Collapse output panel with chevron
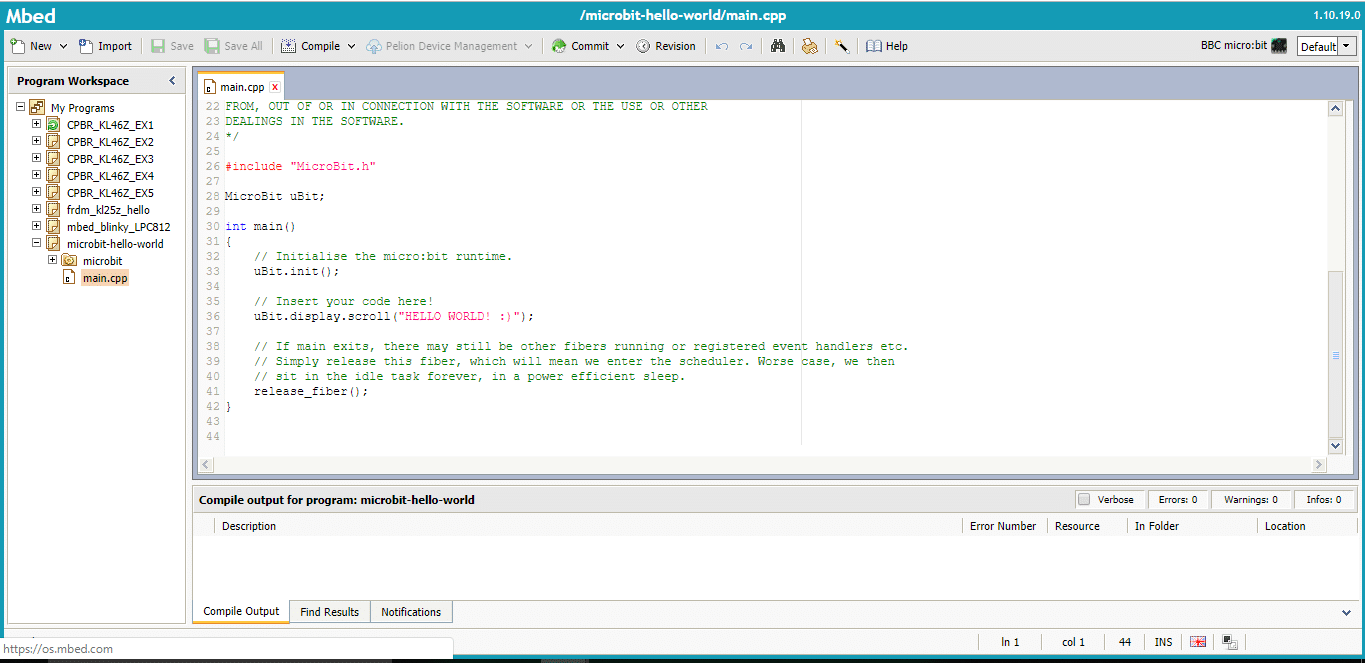This screenshot has height=663, width=1365. coord(1346,612)
